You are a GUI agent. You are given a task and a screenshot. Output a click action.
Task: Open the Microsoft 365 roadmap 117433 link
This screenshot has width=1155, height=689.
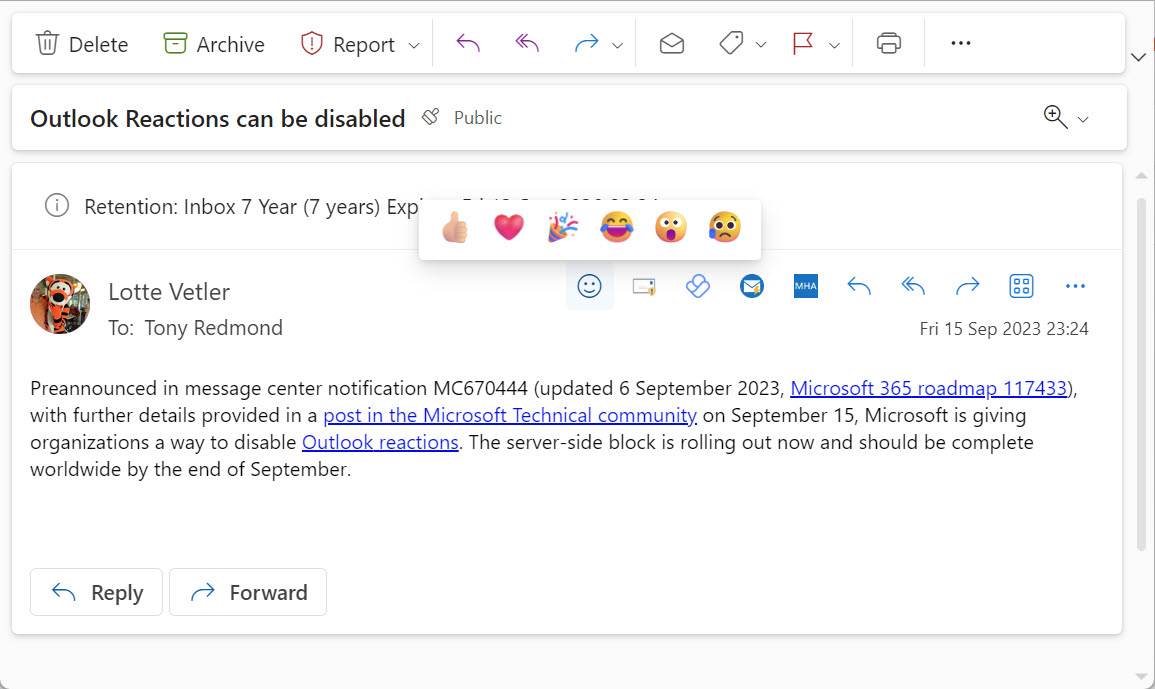[928, 388]
